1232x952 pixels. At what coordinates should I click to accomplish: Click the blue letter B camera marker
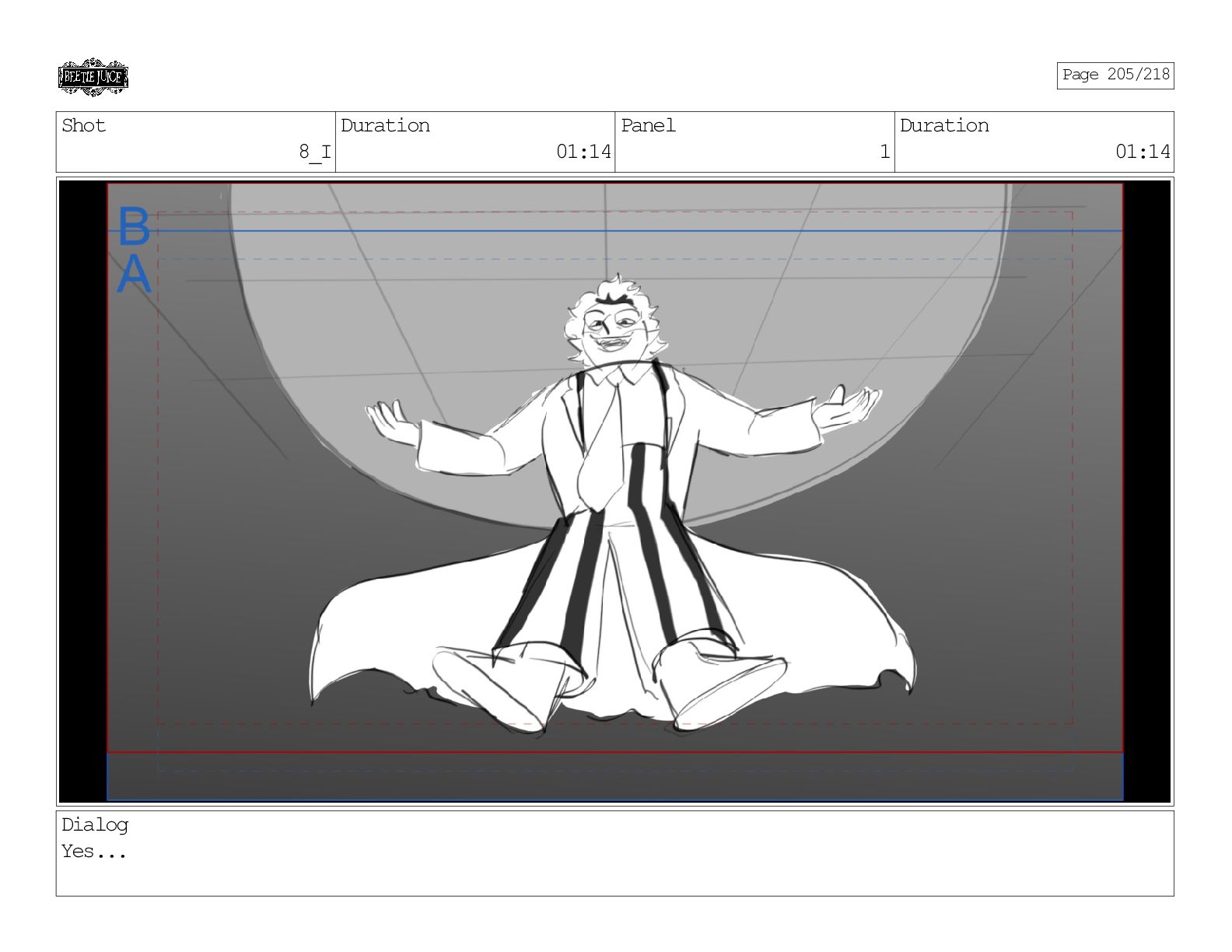click(x=134, y=226)
